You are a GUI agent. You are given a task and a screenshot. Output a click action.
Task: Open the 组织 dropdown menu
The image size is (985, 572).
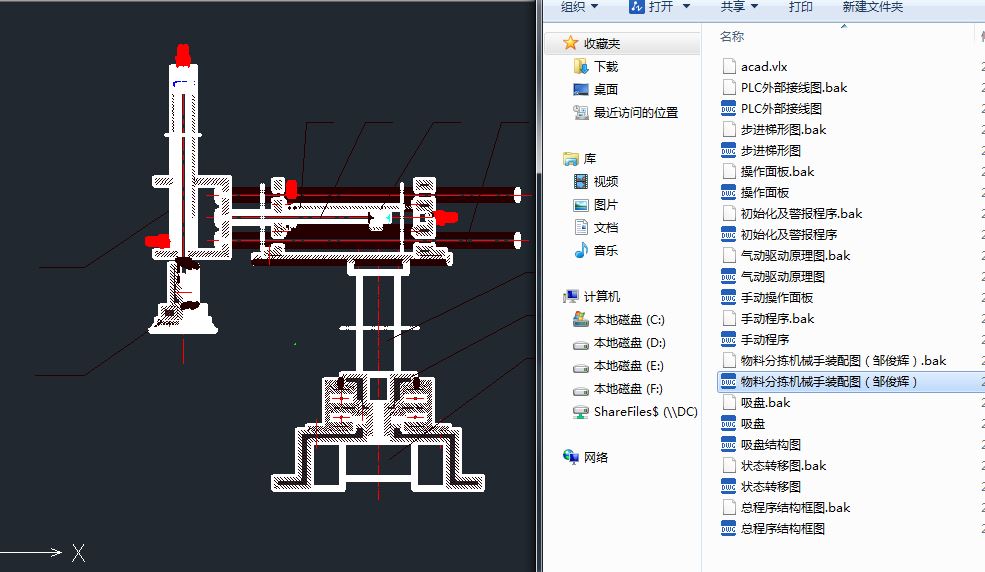click(579, 7)
